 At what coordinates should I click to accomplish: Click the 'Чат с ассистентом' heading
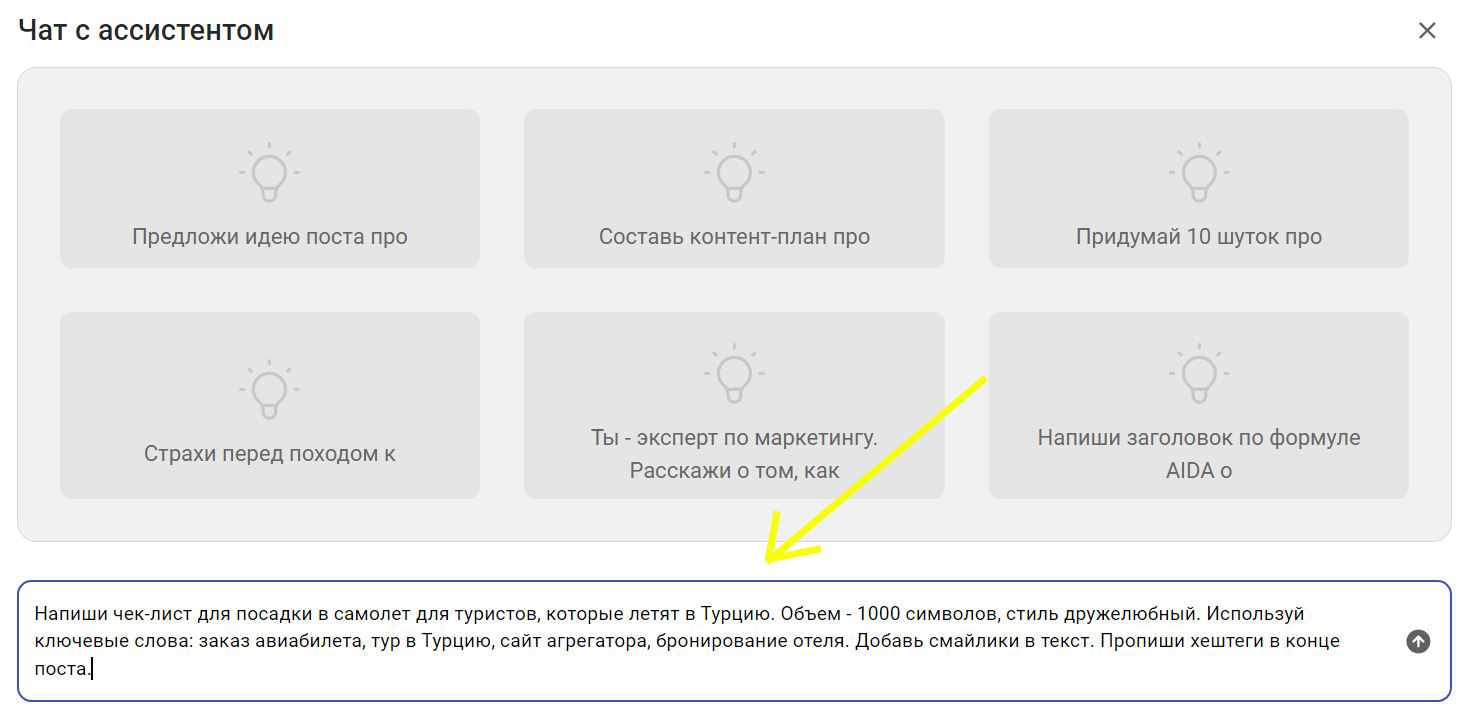(146, 30)
